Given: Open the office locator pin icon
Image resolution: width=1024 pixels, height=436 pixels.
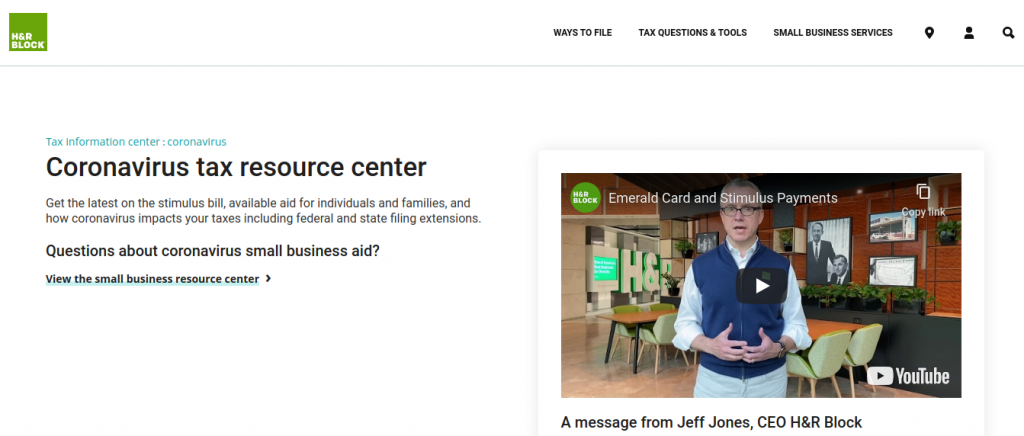Looking at the screenshot, I should point(929,33).
